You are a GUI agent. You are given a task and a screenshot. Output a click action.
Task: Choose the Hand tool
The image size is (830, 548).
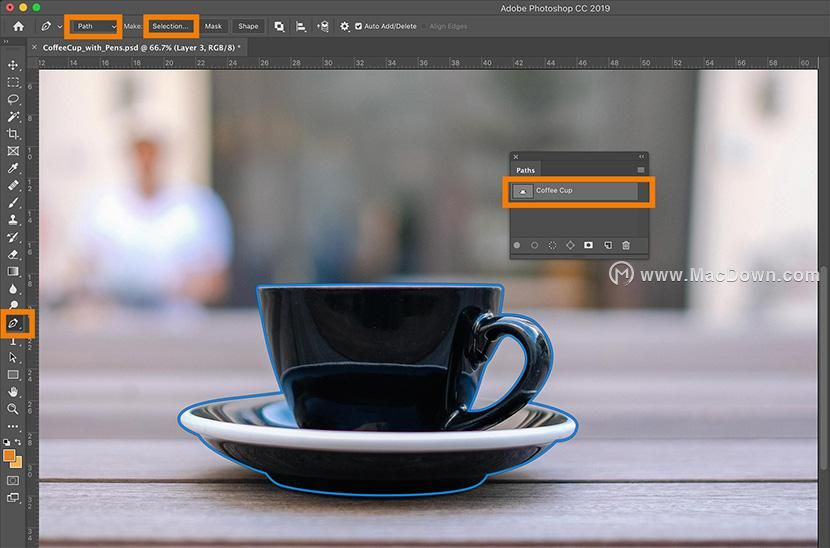pyautogui.click(x=13, y=391)
